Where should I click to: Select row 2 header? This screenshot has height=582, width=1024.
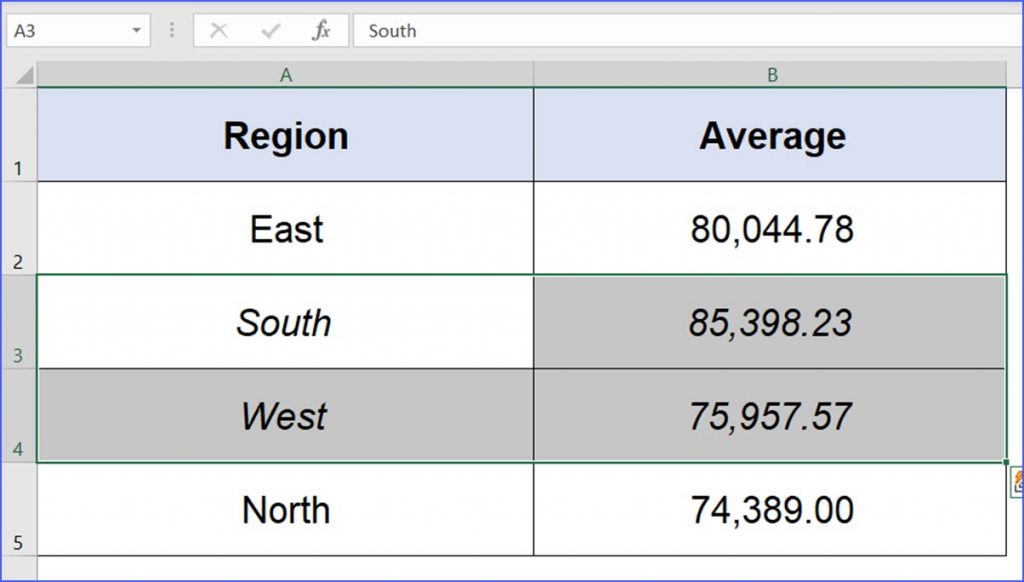(x=18, y=229)
